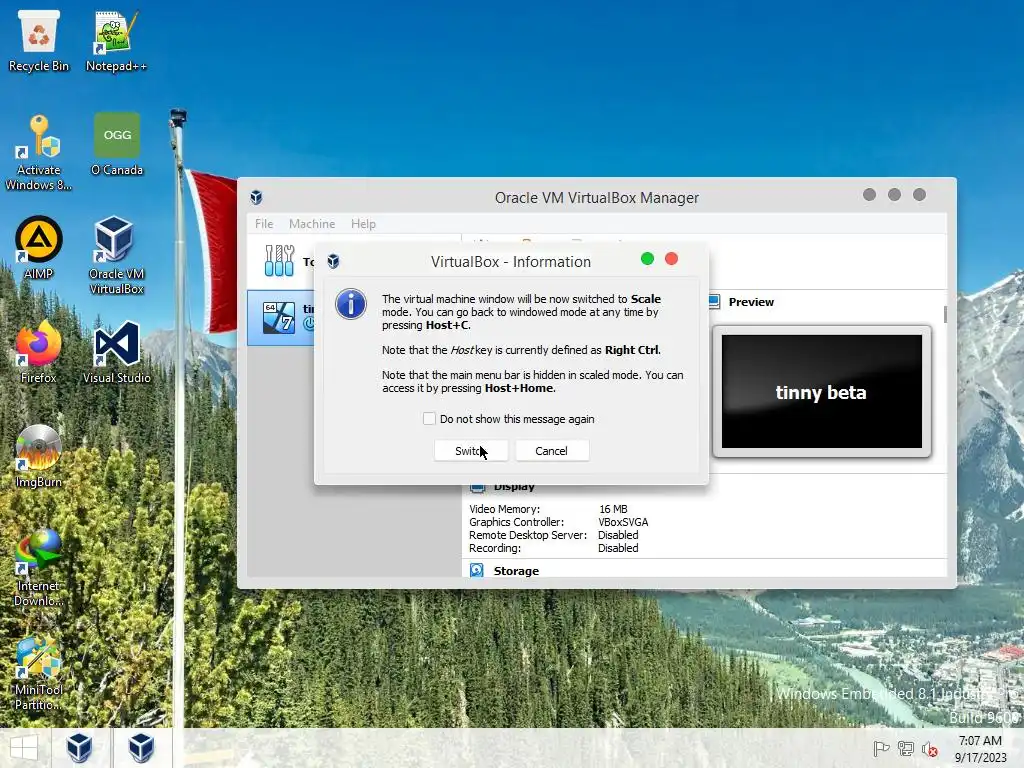Image resolution: width=1024 pixels, height=768 pixels.
Task: Click the Preview section header
Action: tap(751, 302)
